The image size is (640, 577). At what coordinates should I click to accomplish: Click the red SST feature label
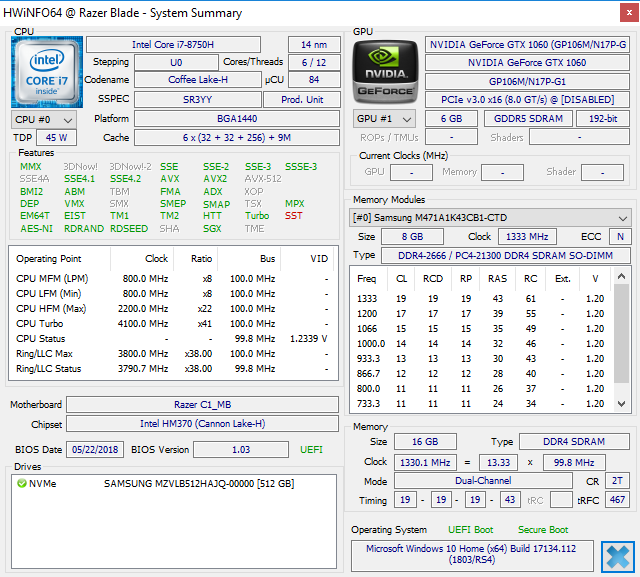click(x=293, y=216)
